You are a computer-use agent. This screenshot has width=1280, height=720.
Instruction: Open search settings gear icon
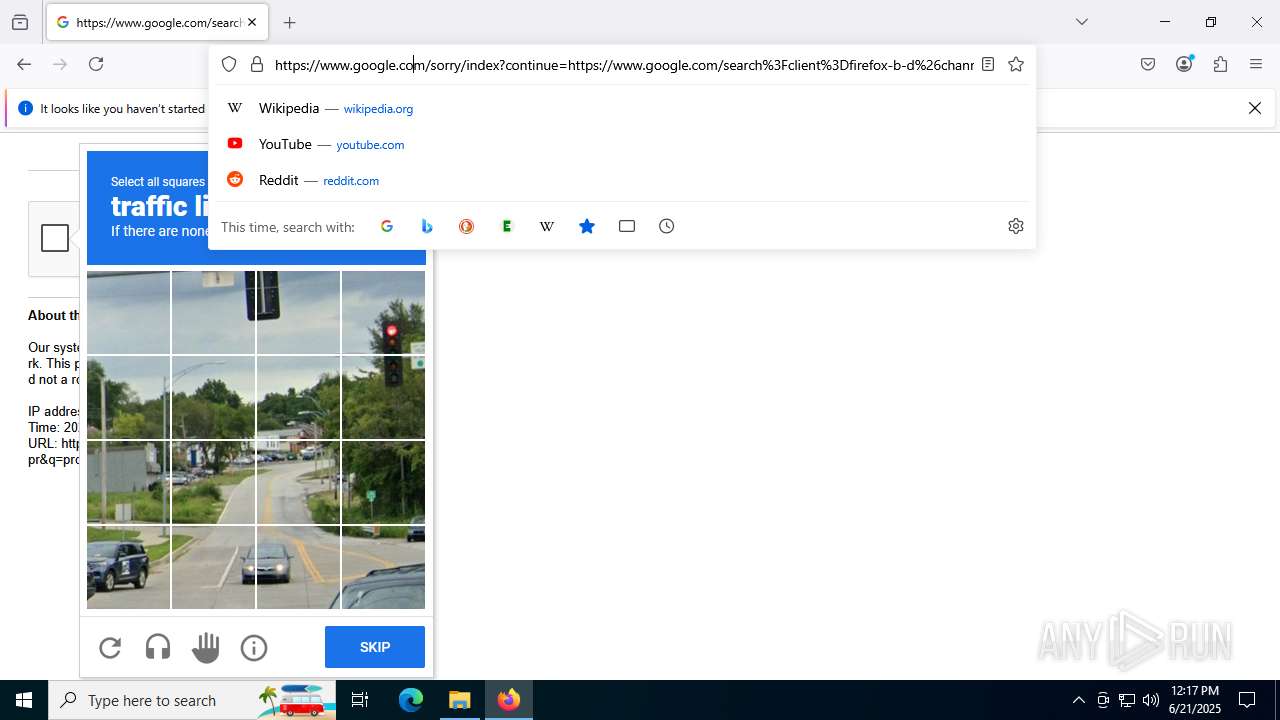pos(1016,226)
